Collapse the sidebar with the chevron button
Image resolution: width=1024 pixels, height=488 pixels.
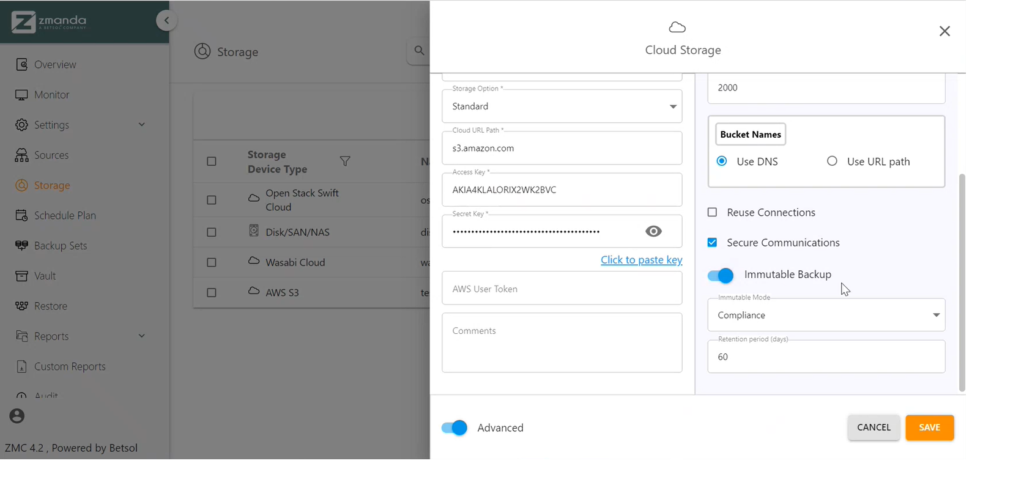167,21
